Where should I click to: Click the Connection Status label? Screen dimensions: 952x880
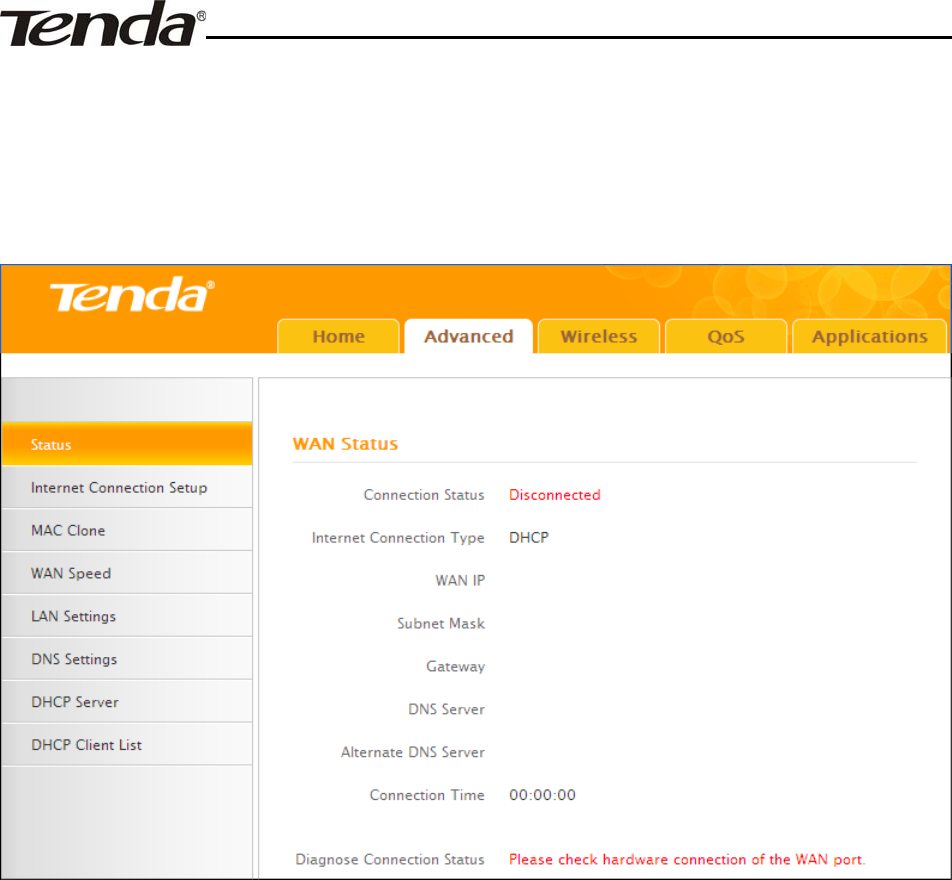[x=424, y=495]
